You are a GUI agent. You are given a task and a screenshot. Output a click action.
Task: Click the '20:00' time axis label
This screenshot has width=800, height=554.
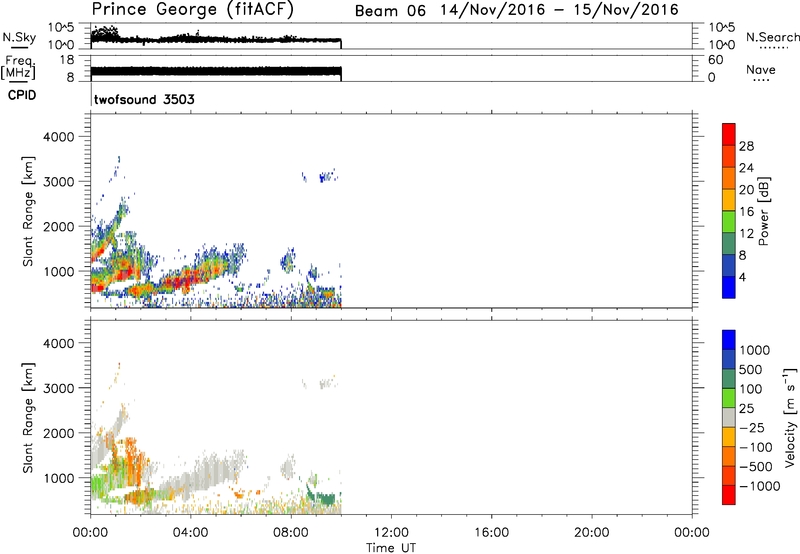point(592,533)
